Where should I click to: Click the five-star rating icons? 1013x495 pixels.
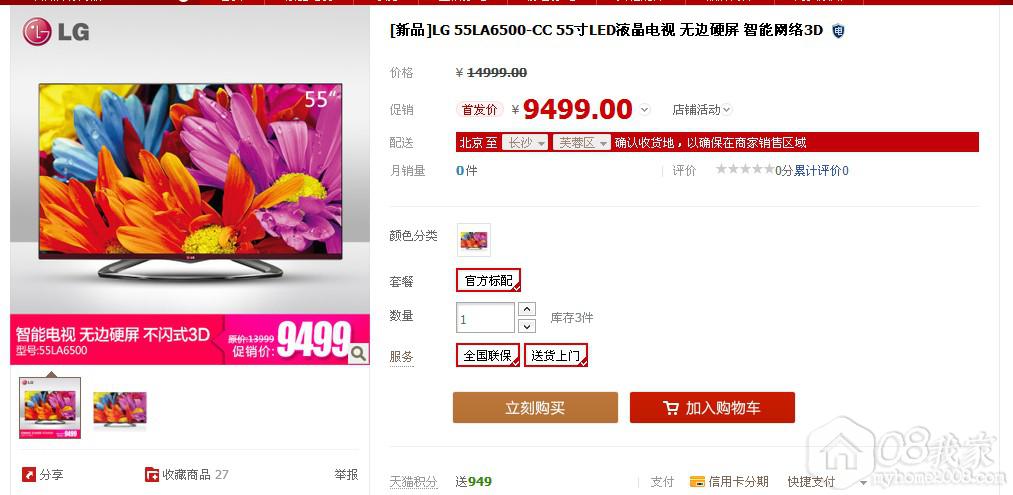[x=745, y=170]
